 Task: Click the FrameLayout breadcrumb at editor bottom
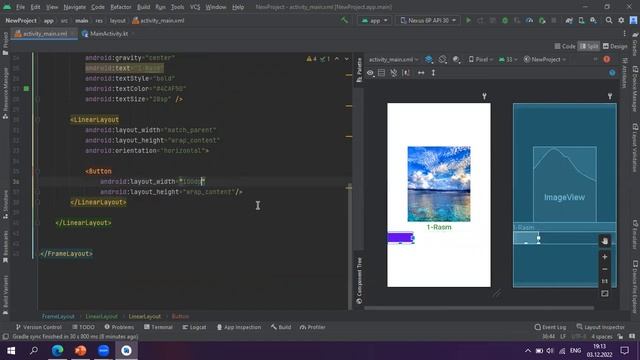coord(58,316)
